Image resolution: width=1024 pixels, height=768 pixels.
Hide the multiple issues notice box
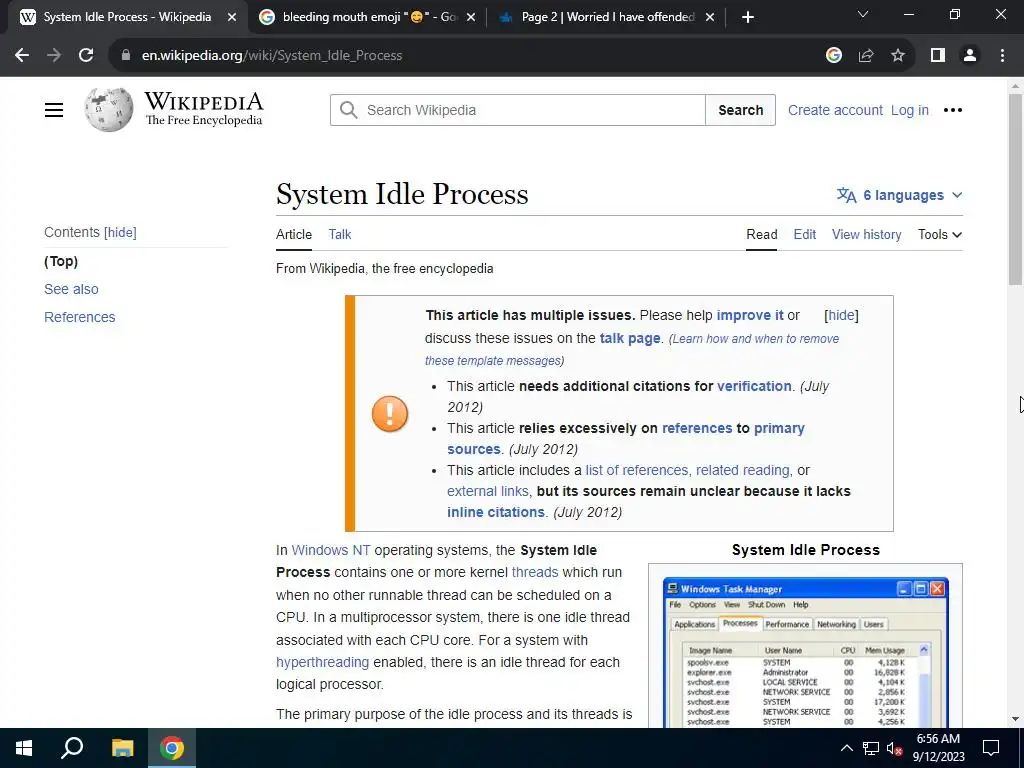coord(841,315)
